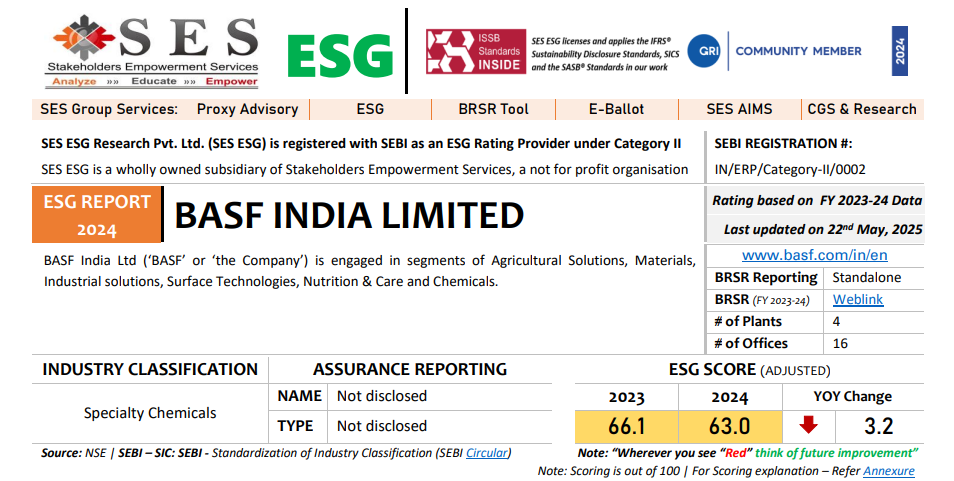The width and height of the screenshot is (954, 481).
Task: Click the wholly owned subsidiary sentence
Action: pos(364,169)
